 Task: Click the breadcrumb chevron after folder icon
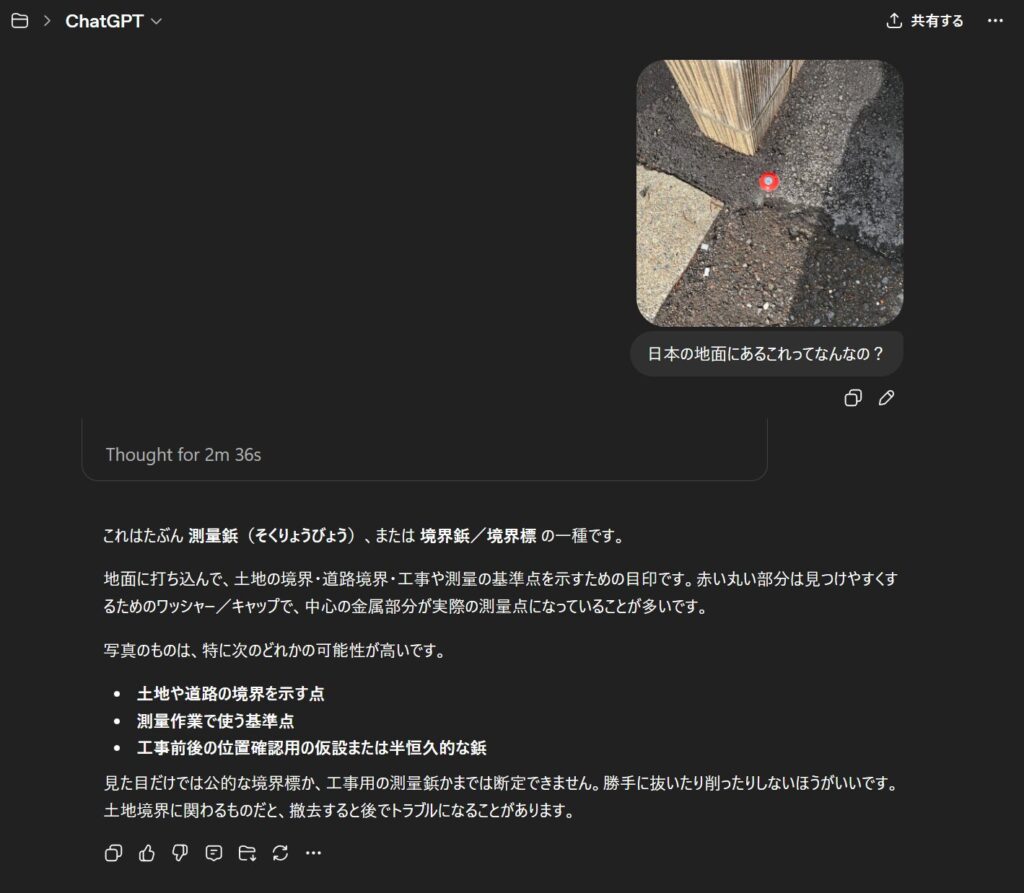coord(47,21)
